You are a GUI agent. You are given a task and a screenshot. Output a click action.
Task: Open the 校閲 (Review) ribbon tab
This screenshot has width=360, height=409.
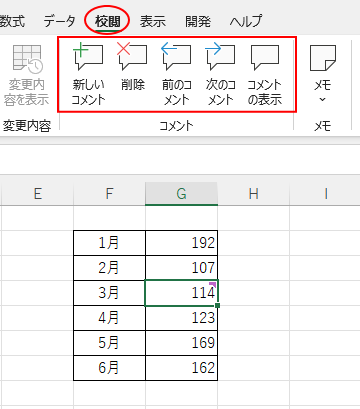(x=107, y=21)
